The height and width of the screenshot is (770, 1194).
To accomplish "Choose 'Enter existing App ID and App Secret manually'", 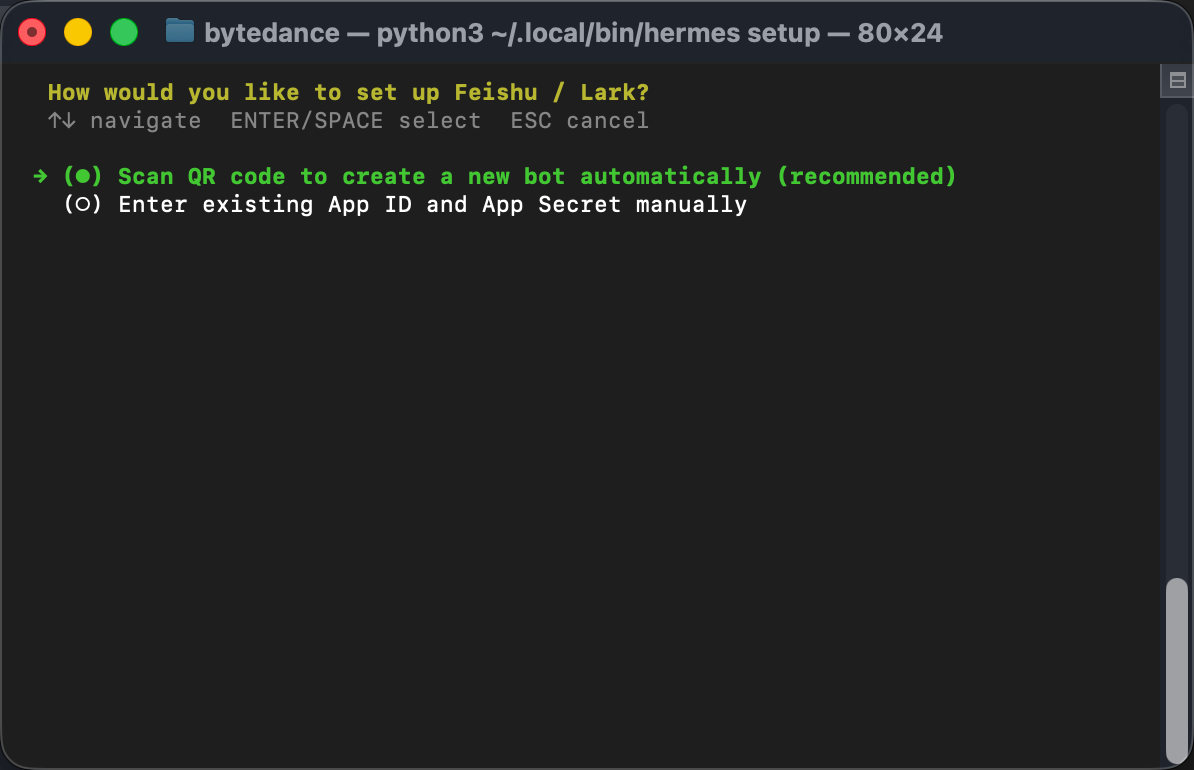I will 432,205.
